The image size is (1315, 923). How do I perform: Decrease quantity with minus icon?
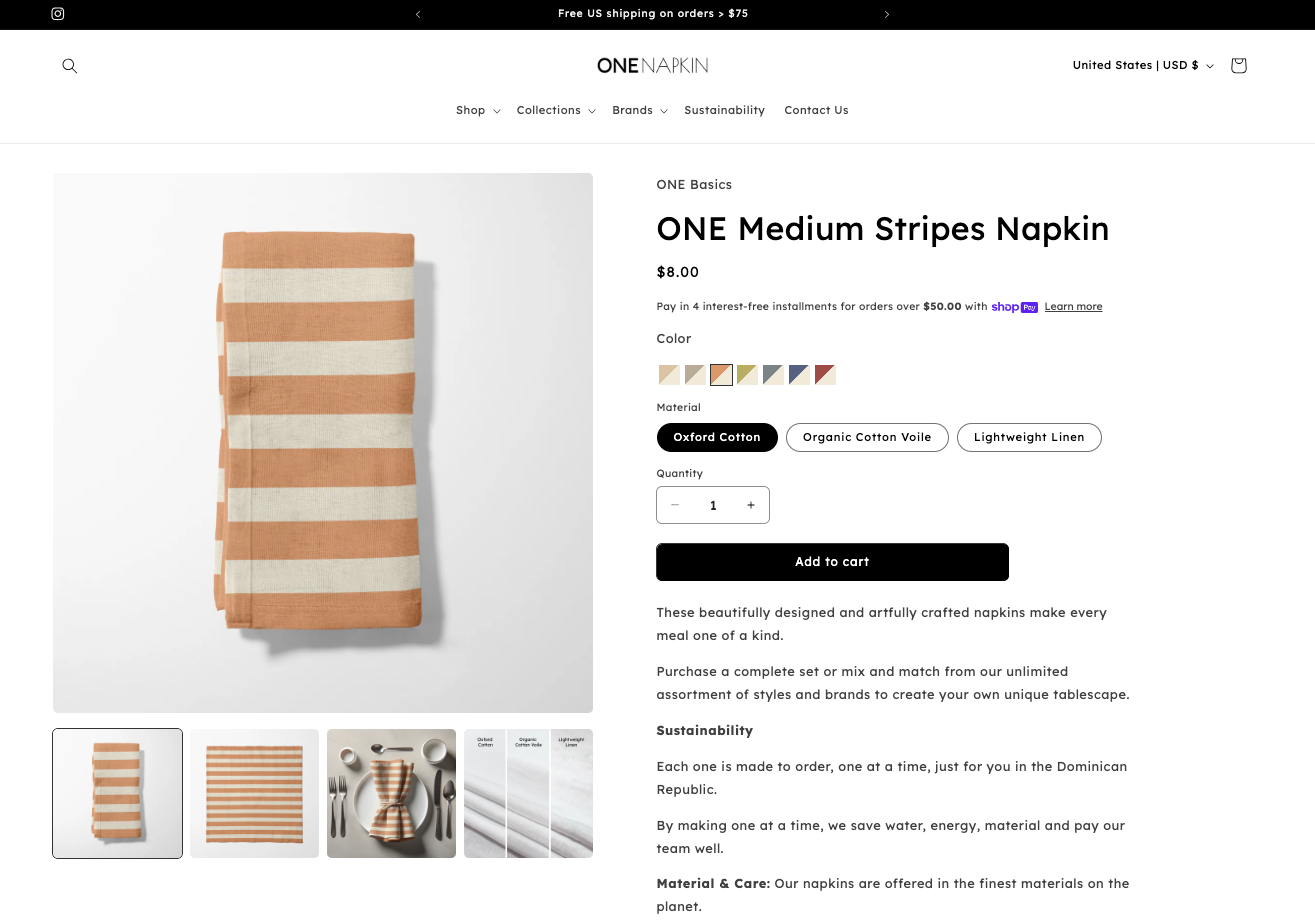click(675, 505)
